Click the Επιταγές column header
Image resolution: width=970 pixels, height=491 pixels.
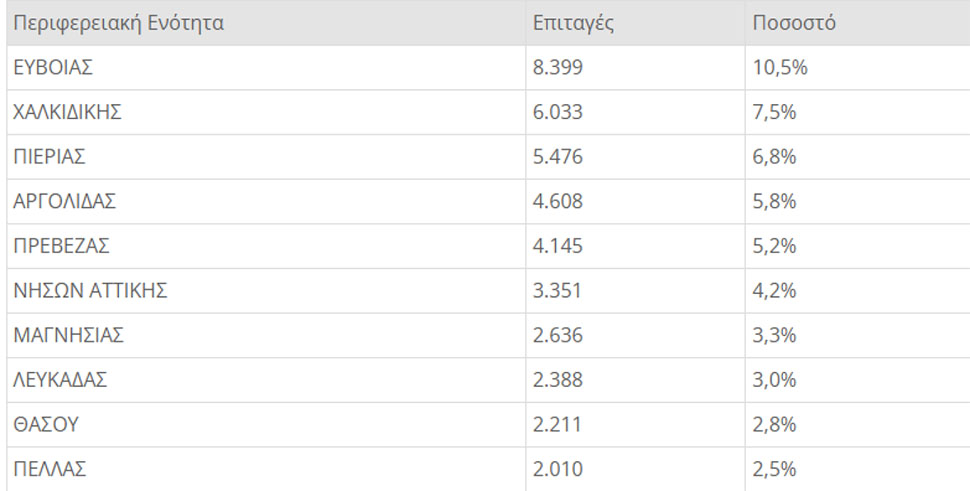(x=573, y=23)
